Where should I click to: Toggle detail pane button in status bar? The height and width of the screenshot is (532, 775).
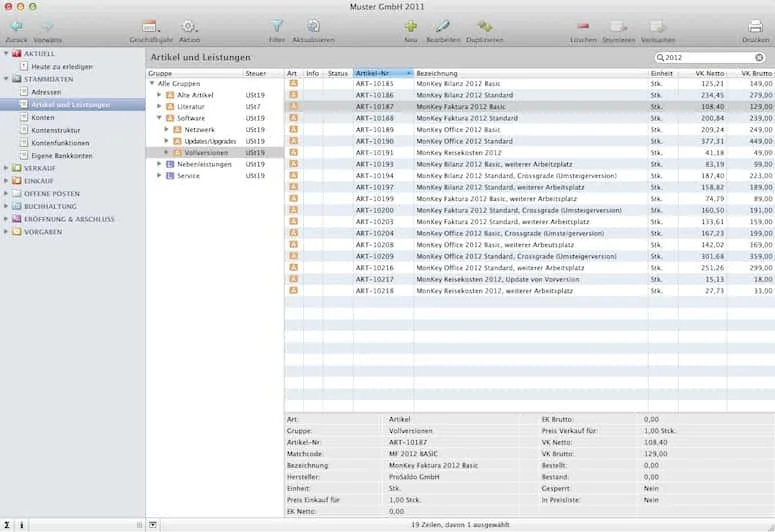153,525
